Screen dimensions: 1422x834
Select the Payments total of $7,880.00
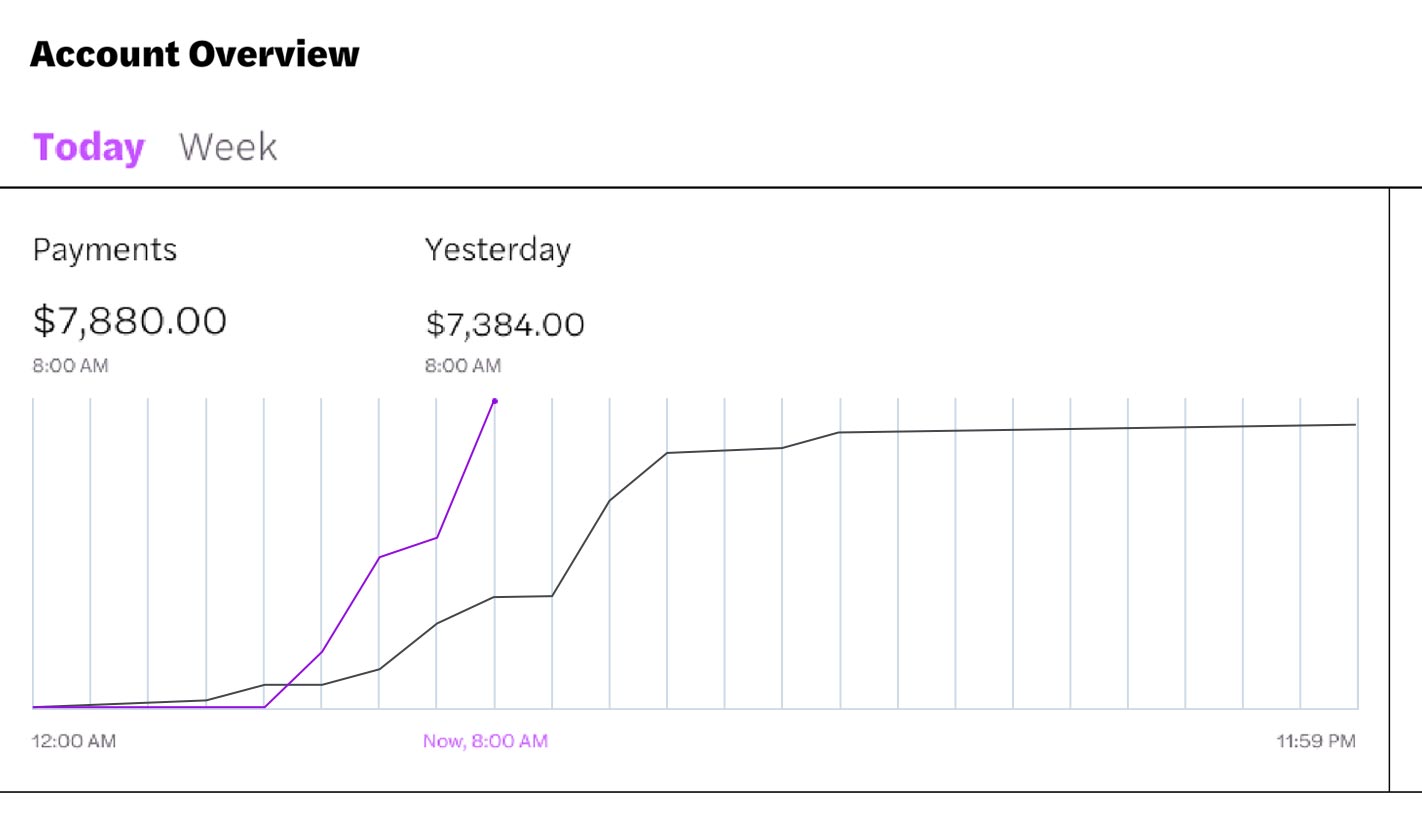tap(130, 321)
